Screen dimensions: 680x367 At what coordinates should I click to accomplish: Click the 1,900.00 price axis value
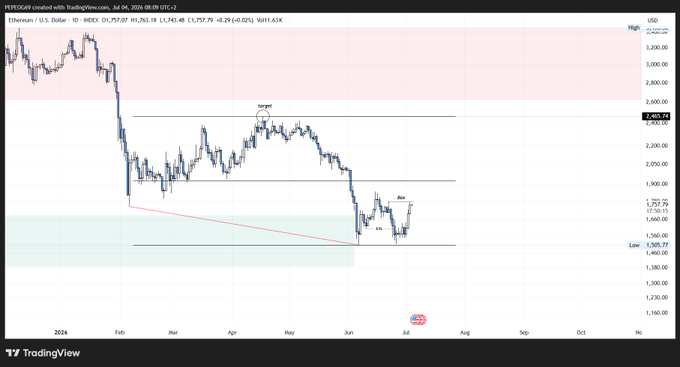click(657, 184)
